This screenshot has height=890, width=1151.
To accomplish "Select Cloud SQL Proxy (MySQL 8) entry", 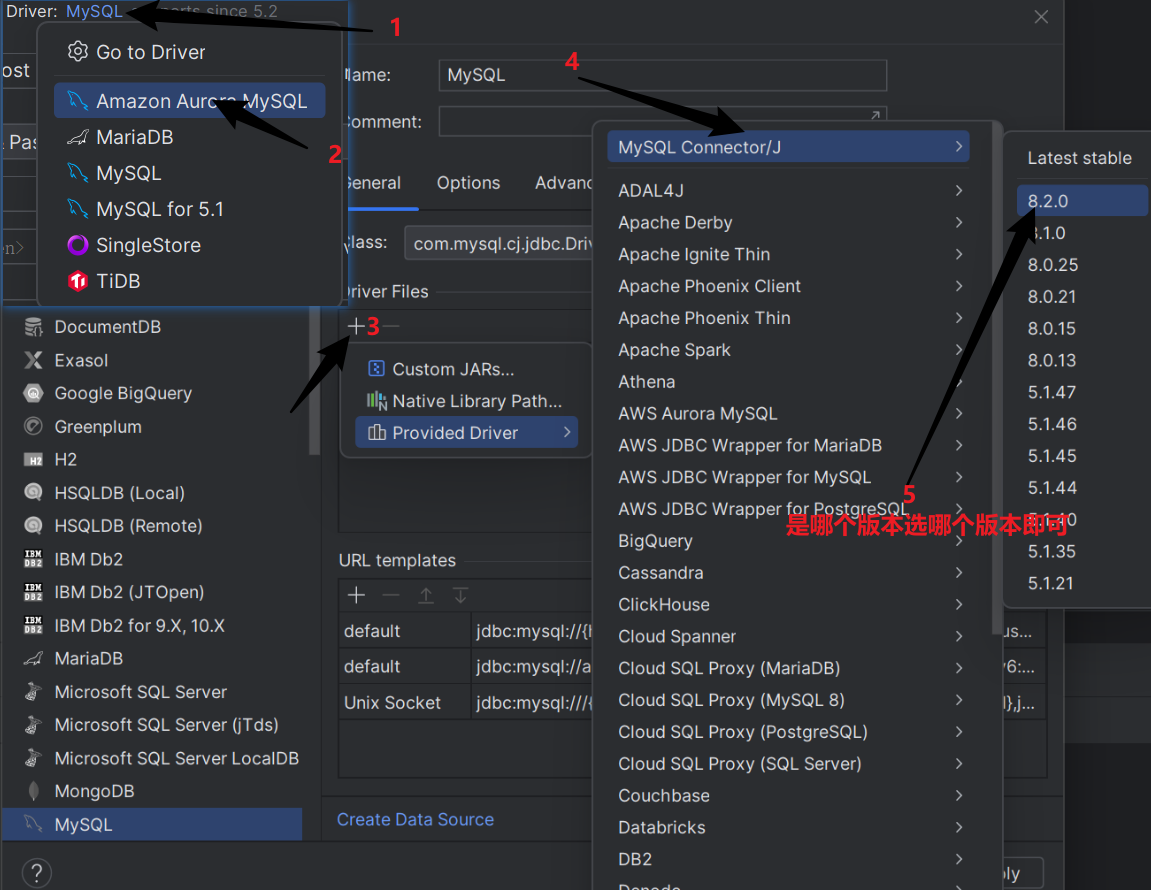I will pos(788,700).
